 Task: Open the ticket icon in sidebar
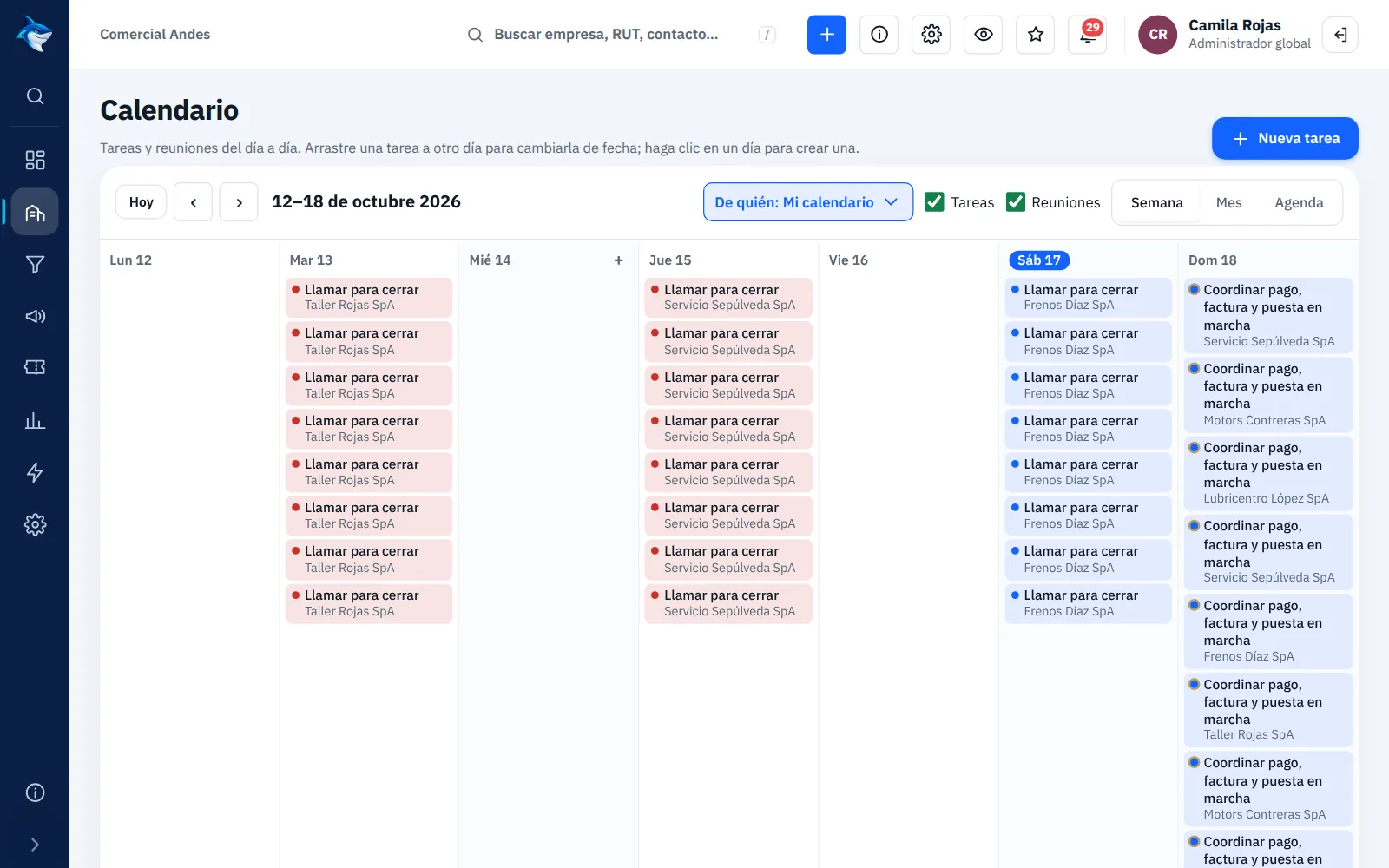[35, 368]
